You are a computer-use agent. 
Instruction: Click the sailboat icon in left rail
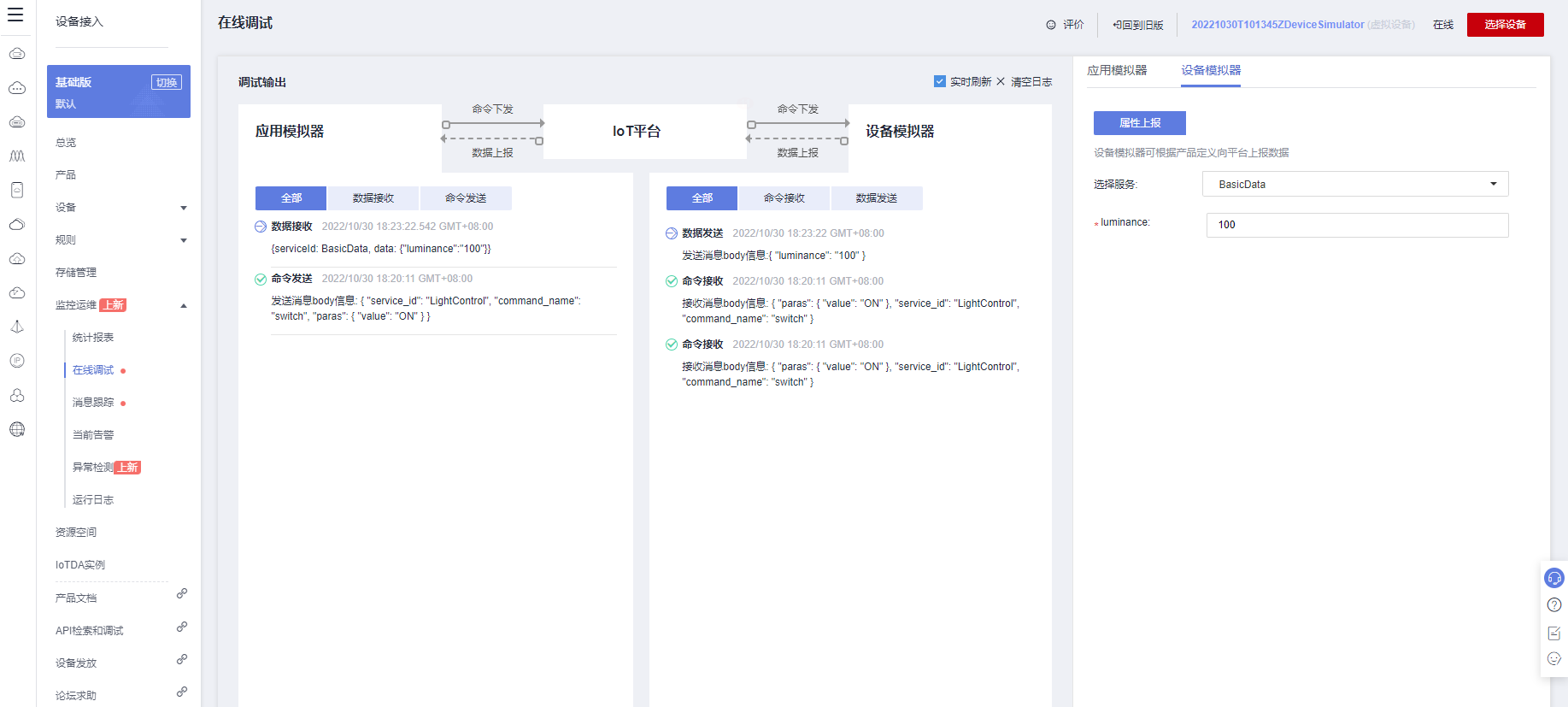coord(17,327)
